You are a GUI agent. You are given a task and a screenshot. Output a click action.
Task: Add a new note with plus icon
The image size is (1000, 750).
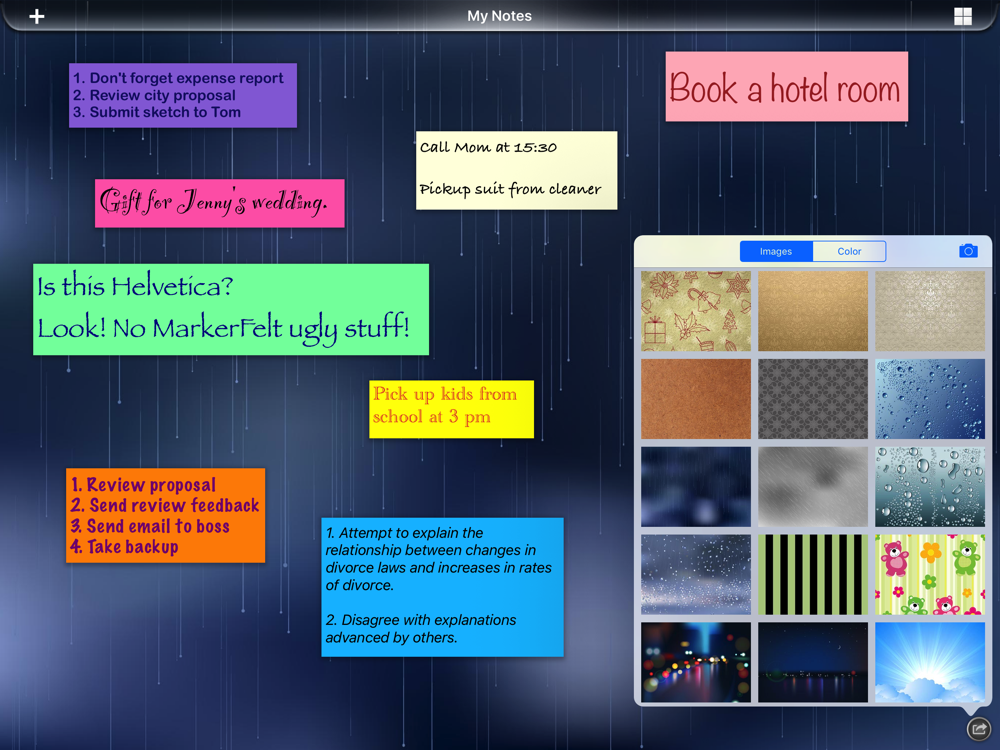(x=37, y=17)
